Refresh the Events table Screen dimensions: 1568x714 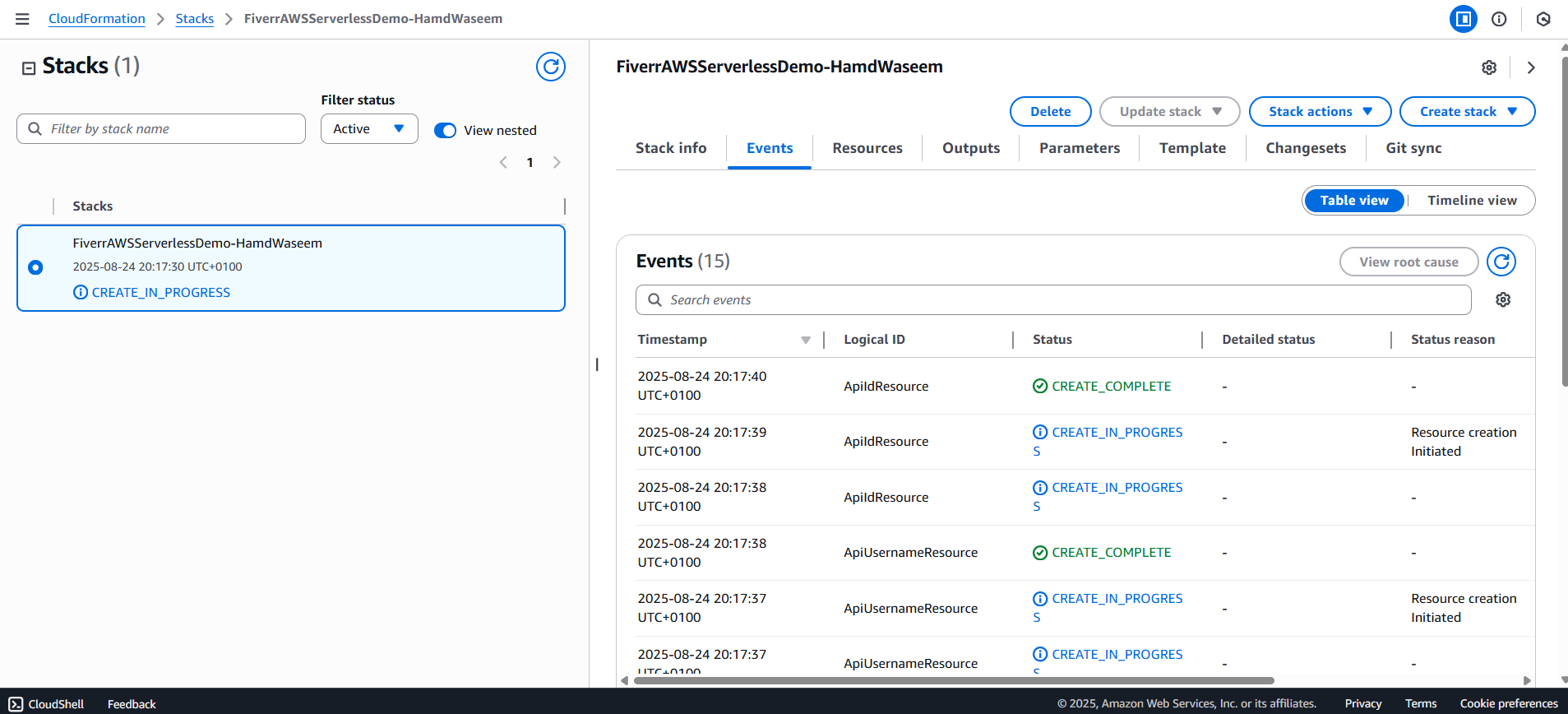point(1501,262)
